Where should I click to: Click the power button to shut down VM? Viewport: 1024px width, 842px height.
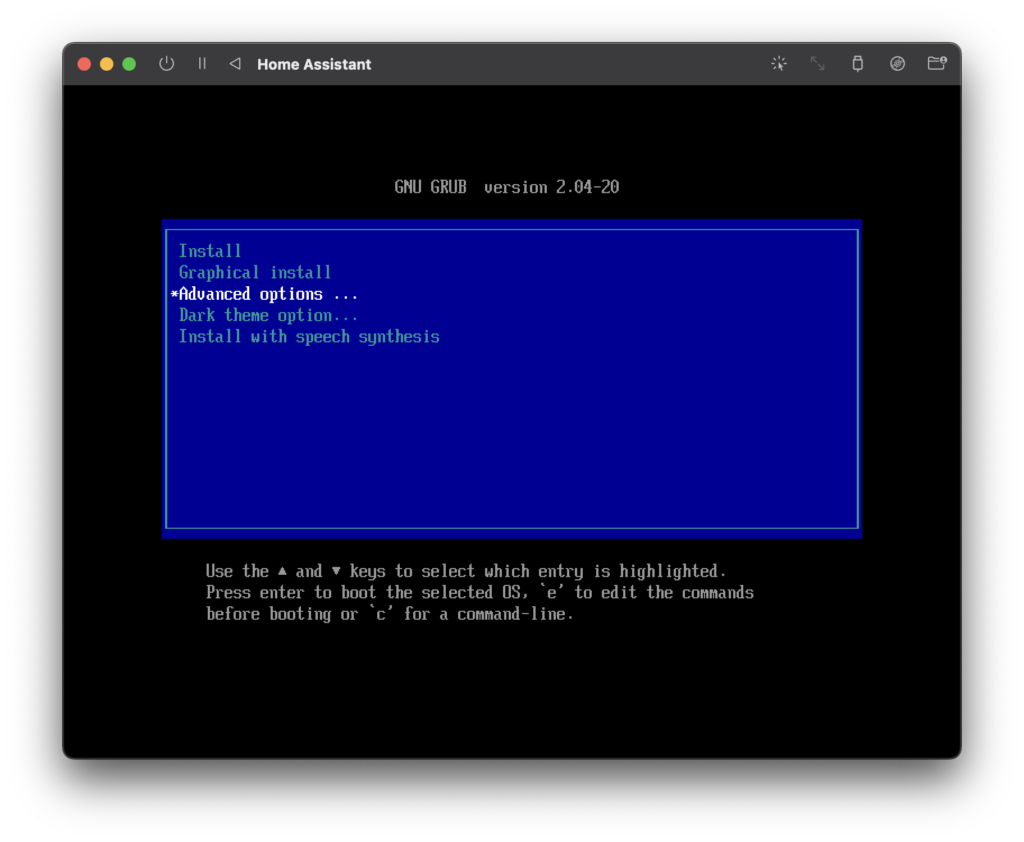coord(167,64)
